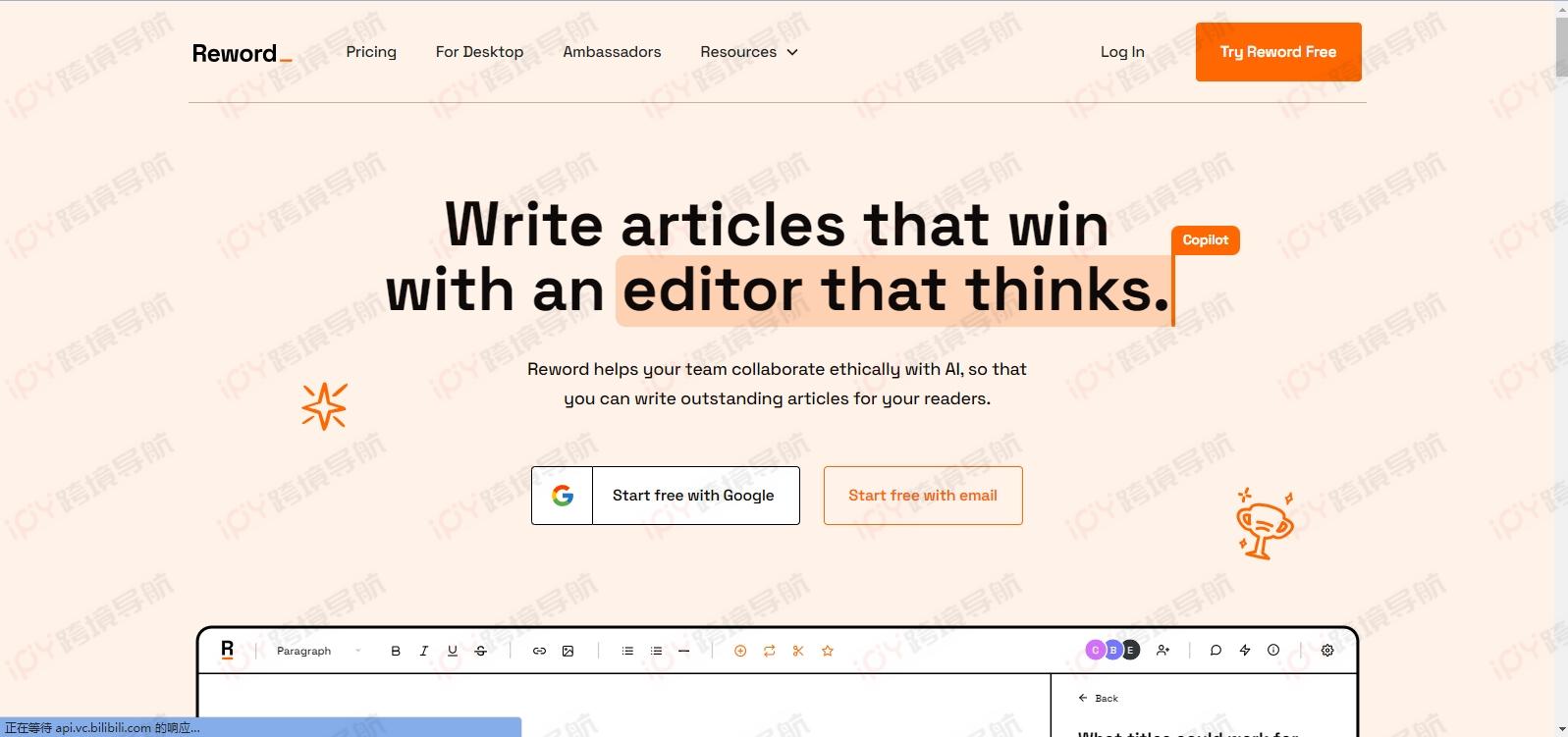Insert a horizontal divider line
Image resolution: width=1568 pixels, height=737 pixels.
(684, 651)
